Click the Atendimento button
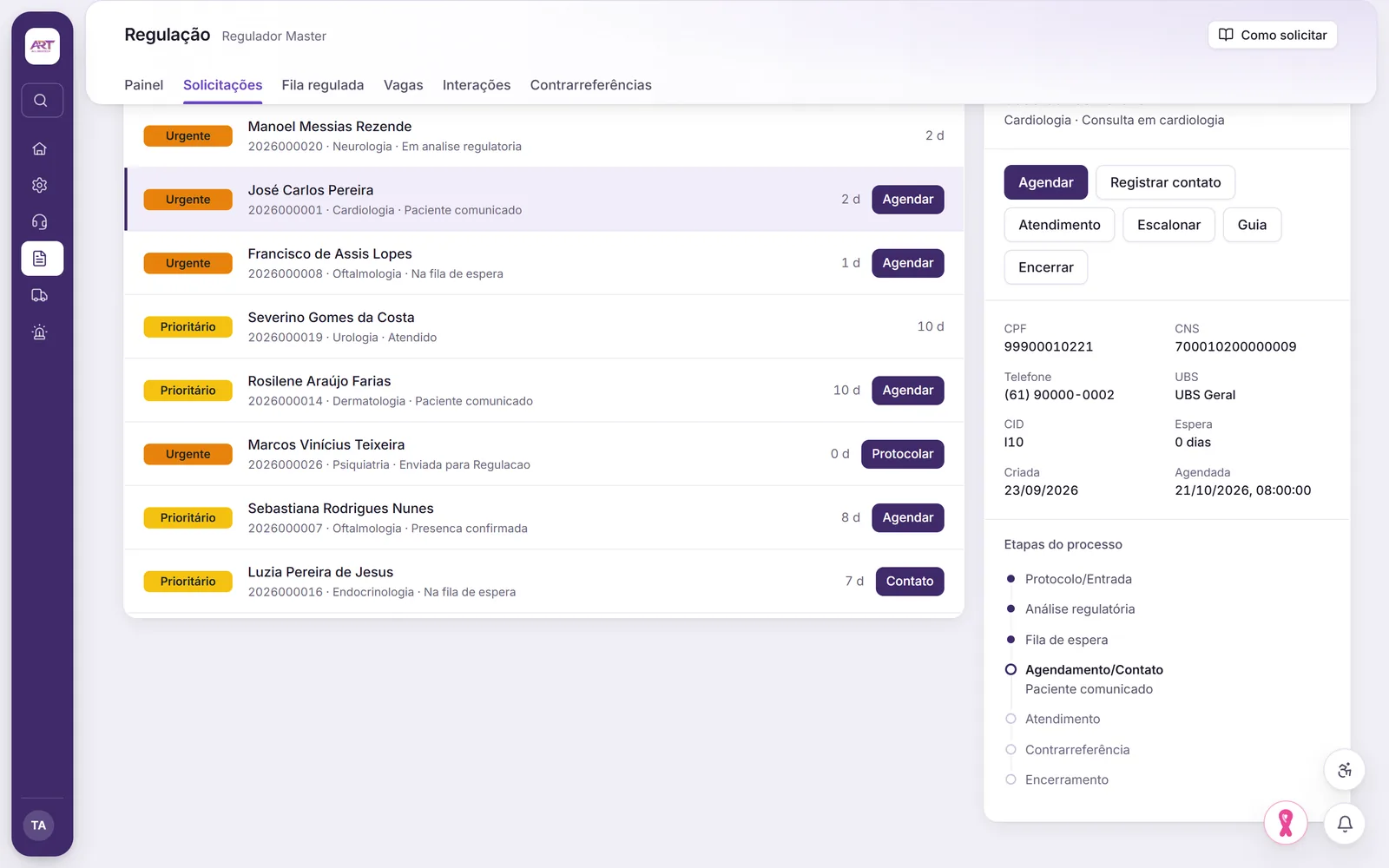 1059,225
